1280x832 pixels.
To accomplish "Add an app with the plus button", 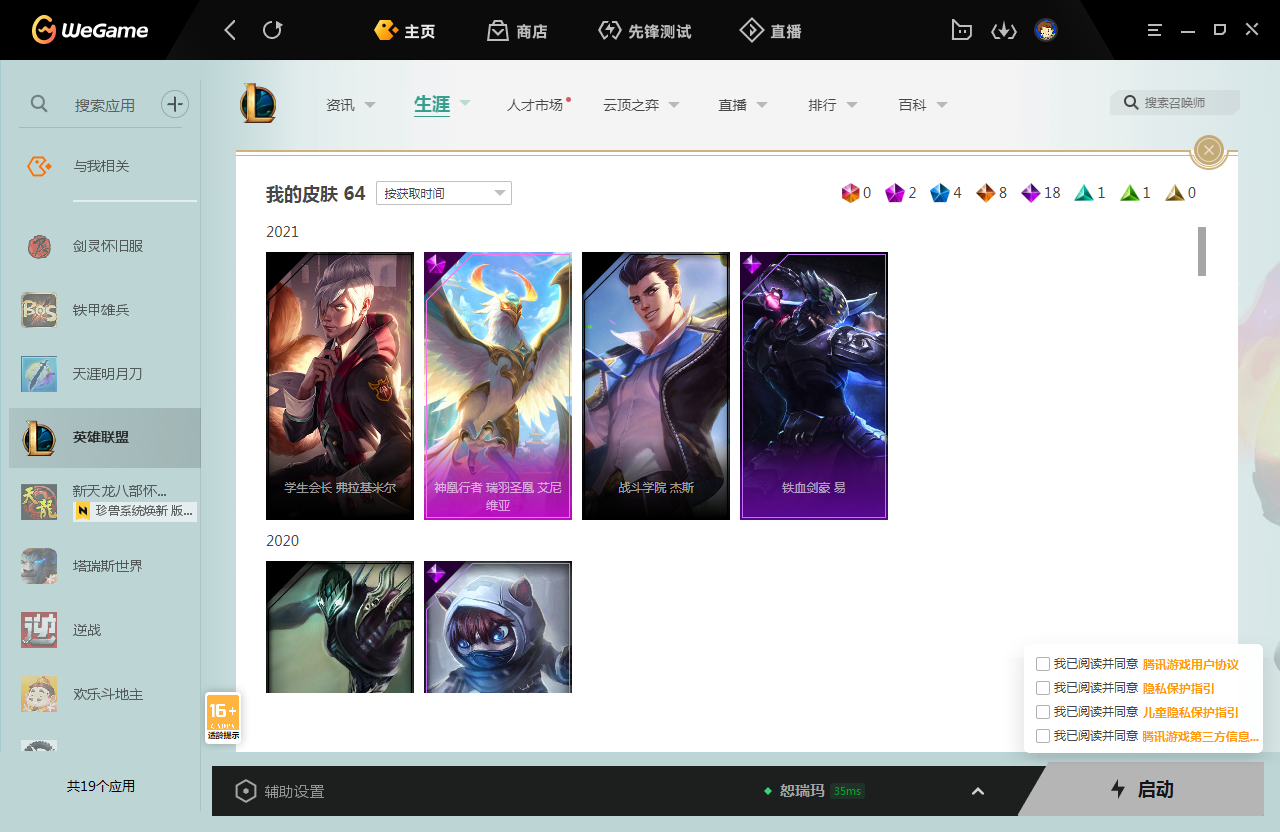I will click(x=175, y=104).
